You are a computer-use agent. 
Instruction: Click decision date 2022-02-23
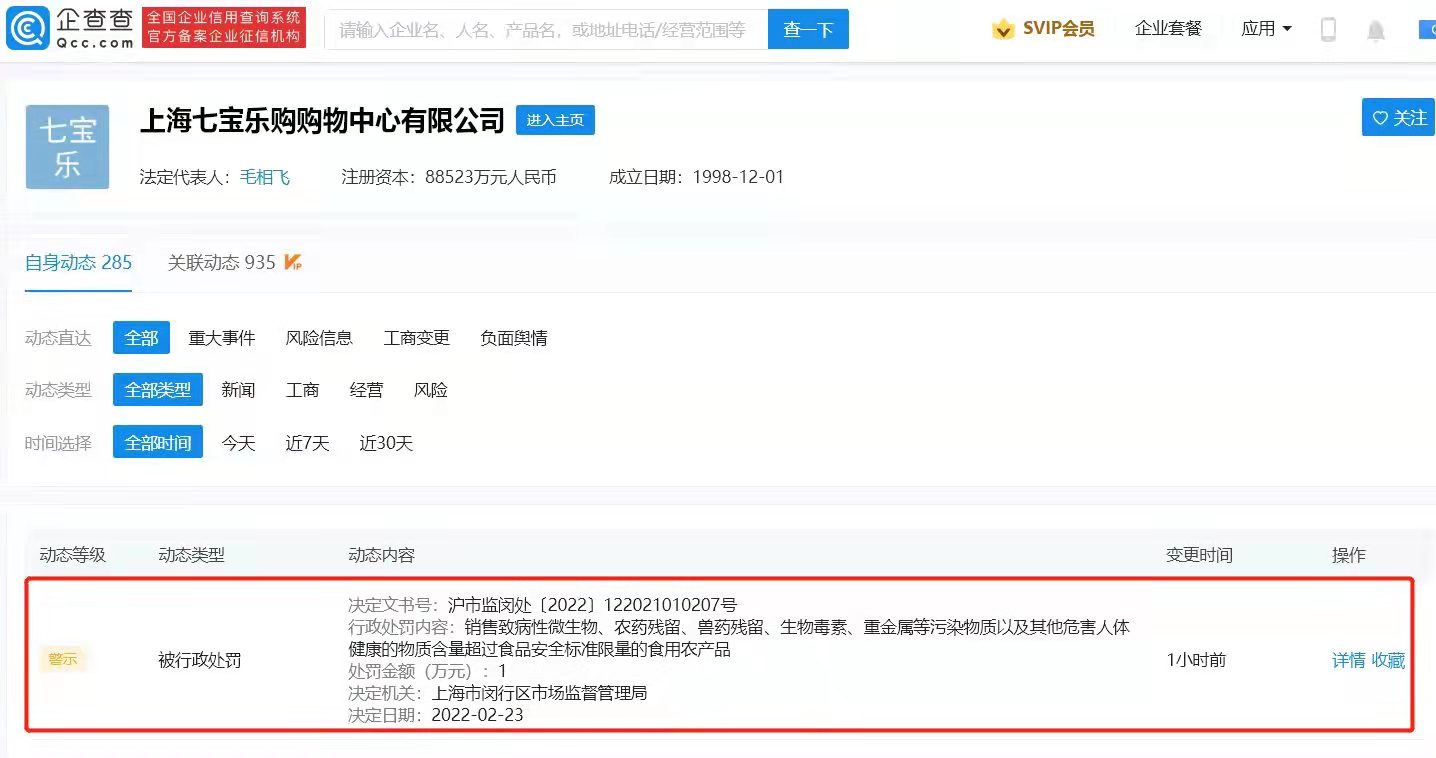[x=477, y=715]
